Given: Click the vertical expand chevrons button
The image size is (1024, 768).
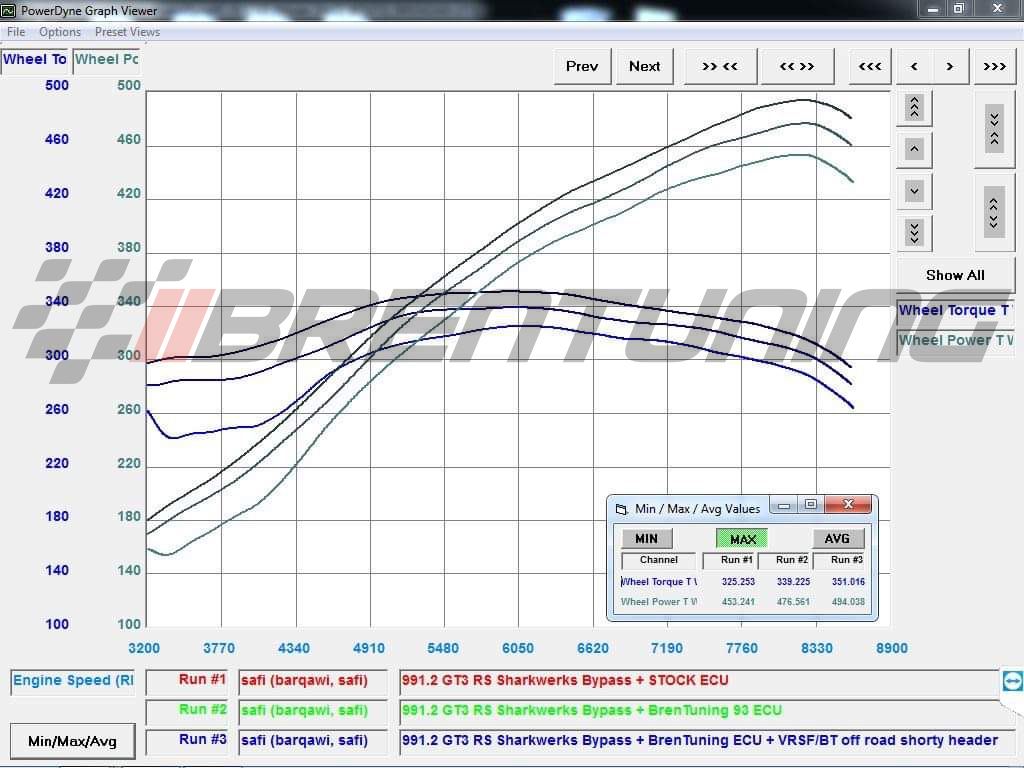Looking at the screenshot, I should 994,212.
